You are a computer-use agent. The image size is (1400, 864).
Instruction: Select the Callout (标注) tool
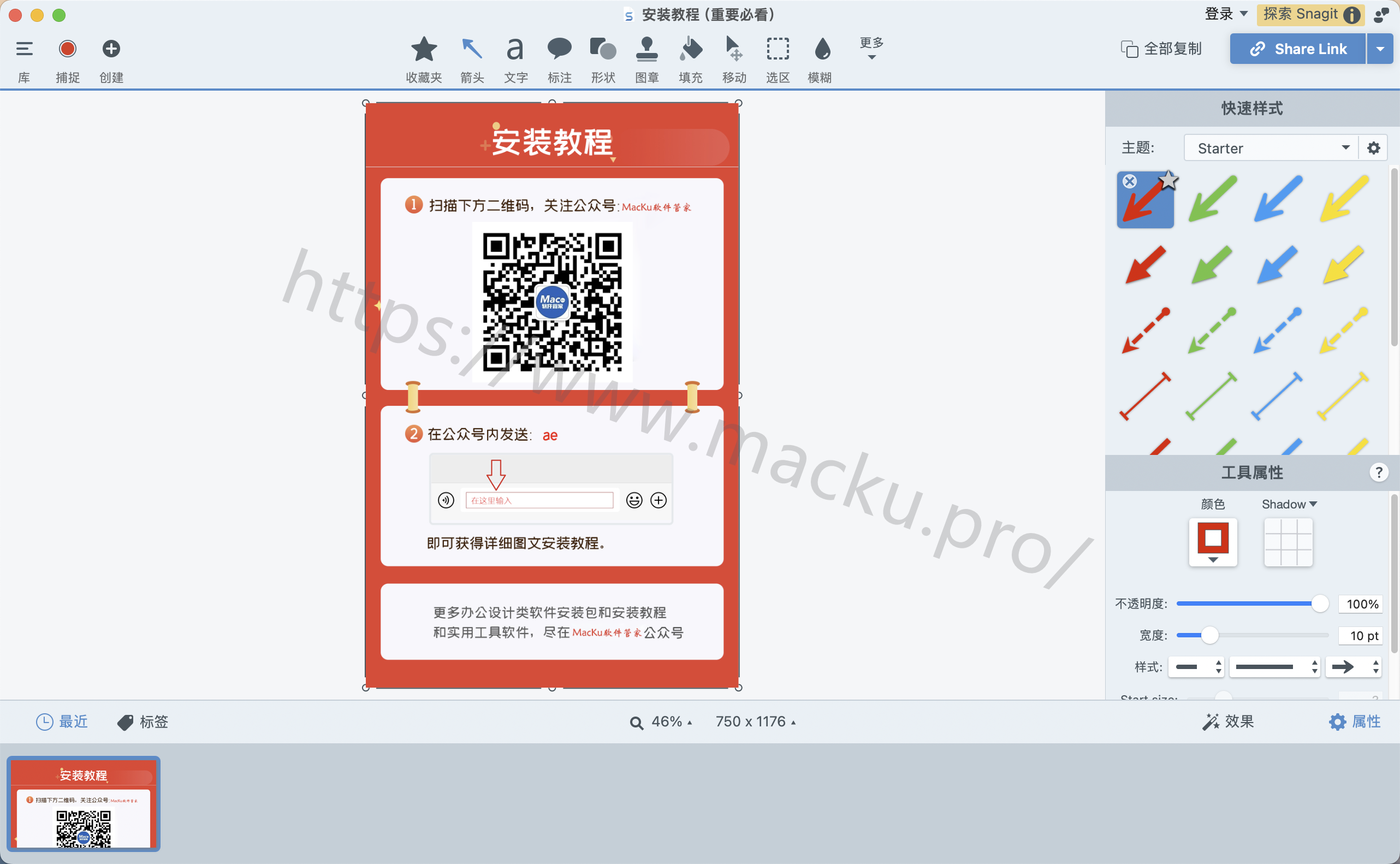click(559, 49)
